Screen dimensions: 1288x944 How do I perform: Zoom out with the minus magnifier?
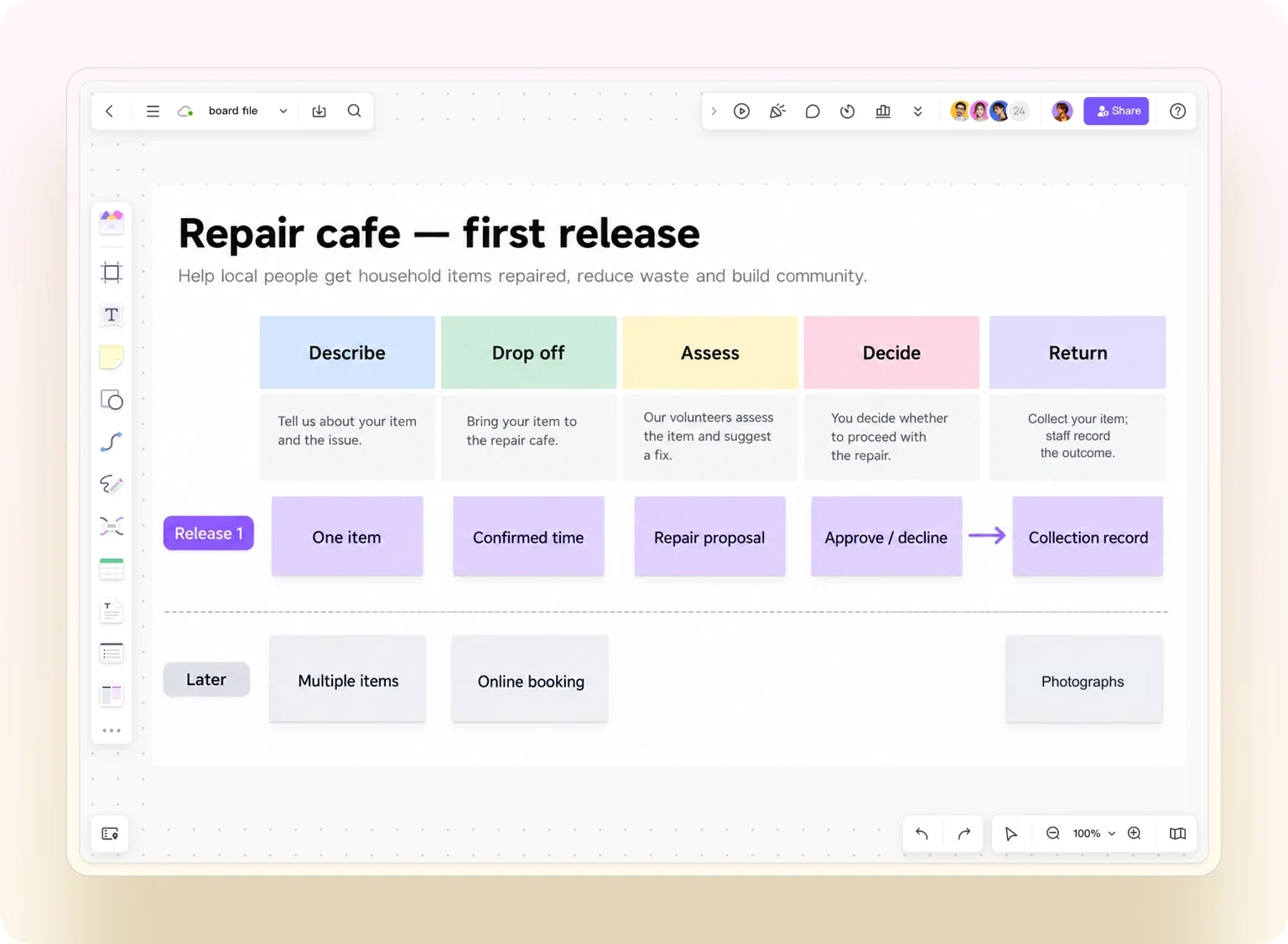pyautogui.click(x=1052, y=833)
